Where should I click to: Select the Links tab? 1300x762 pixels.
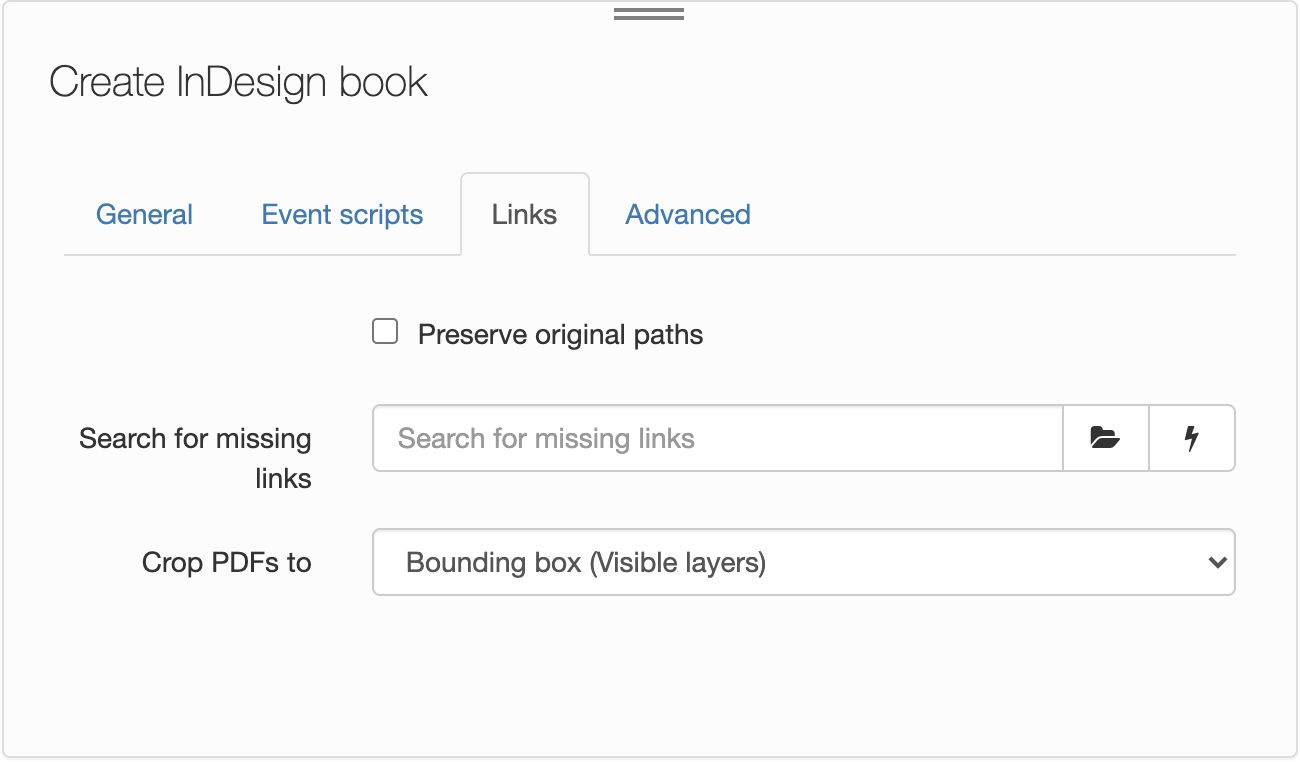coord(524,214)
